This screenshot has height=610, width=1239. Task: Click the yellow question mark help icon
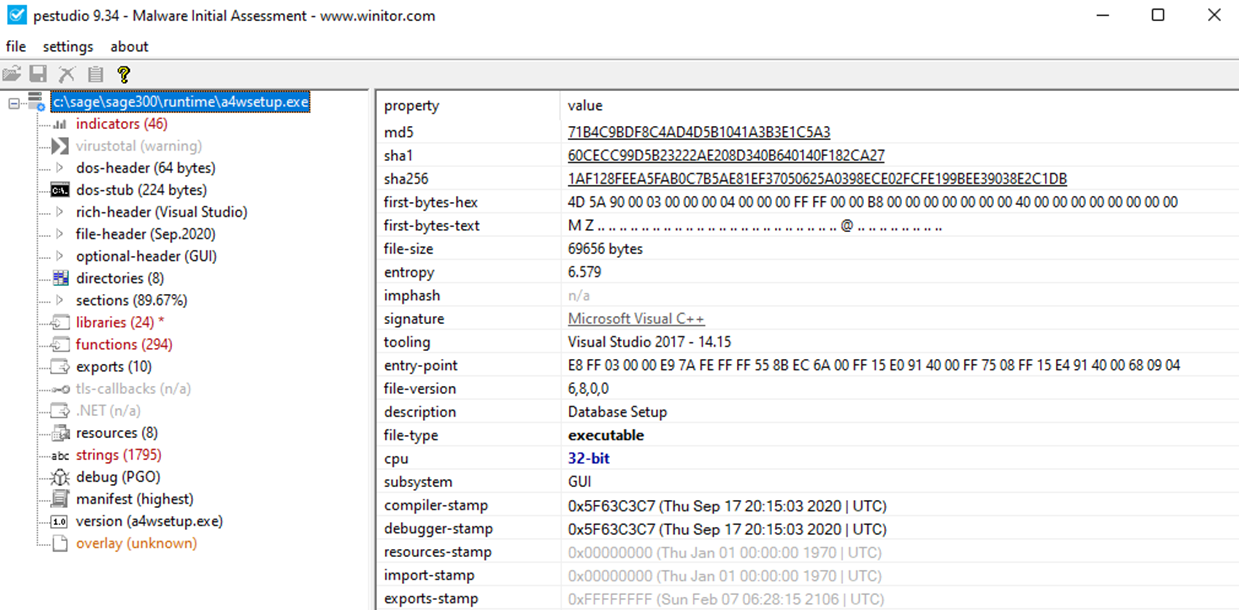(123, 74)
